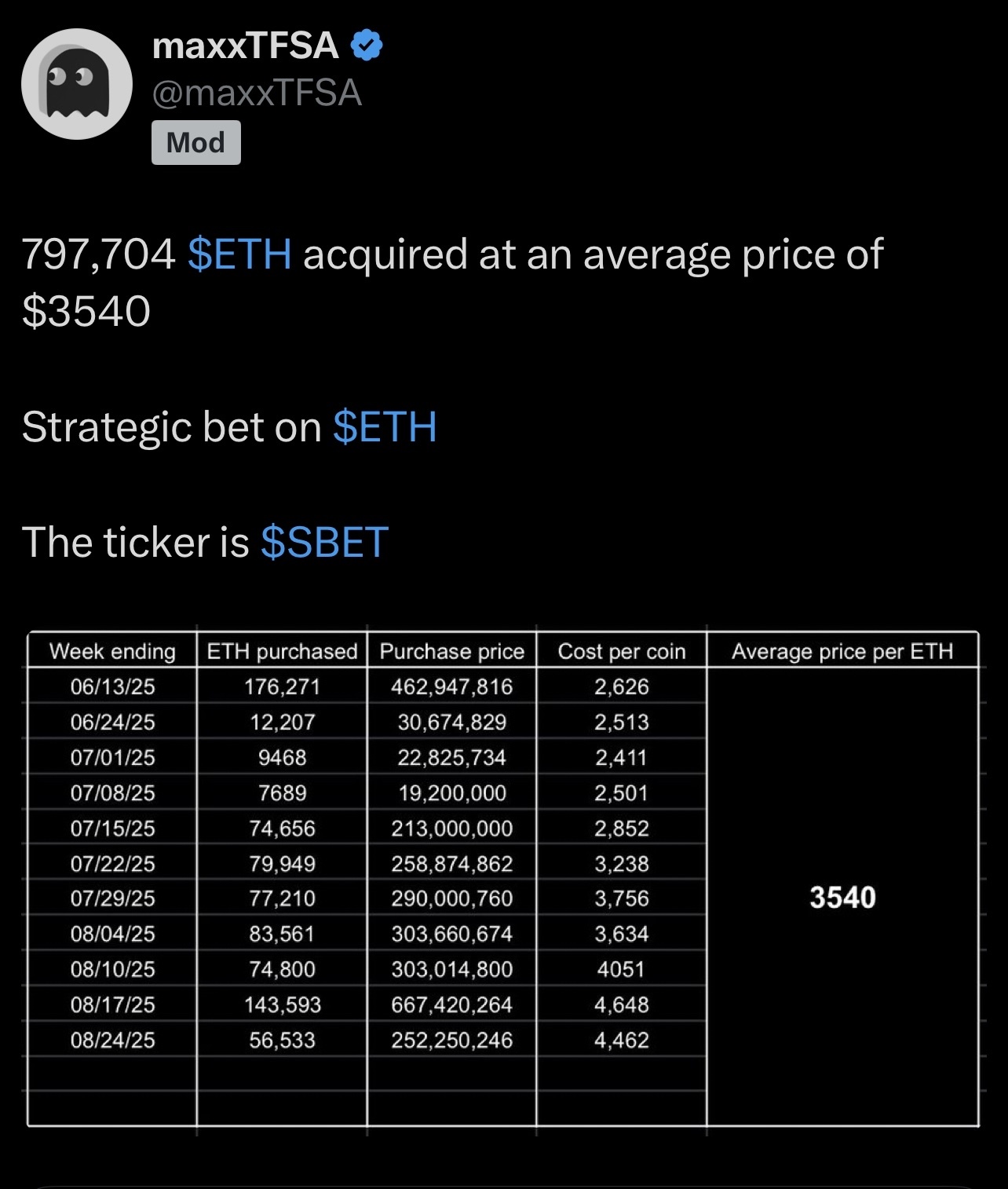Click the Mod badge label
Screen dimensions: 1008x1189
pos(196,142)
